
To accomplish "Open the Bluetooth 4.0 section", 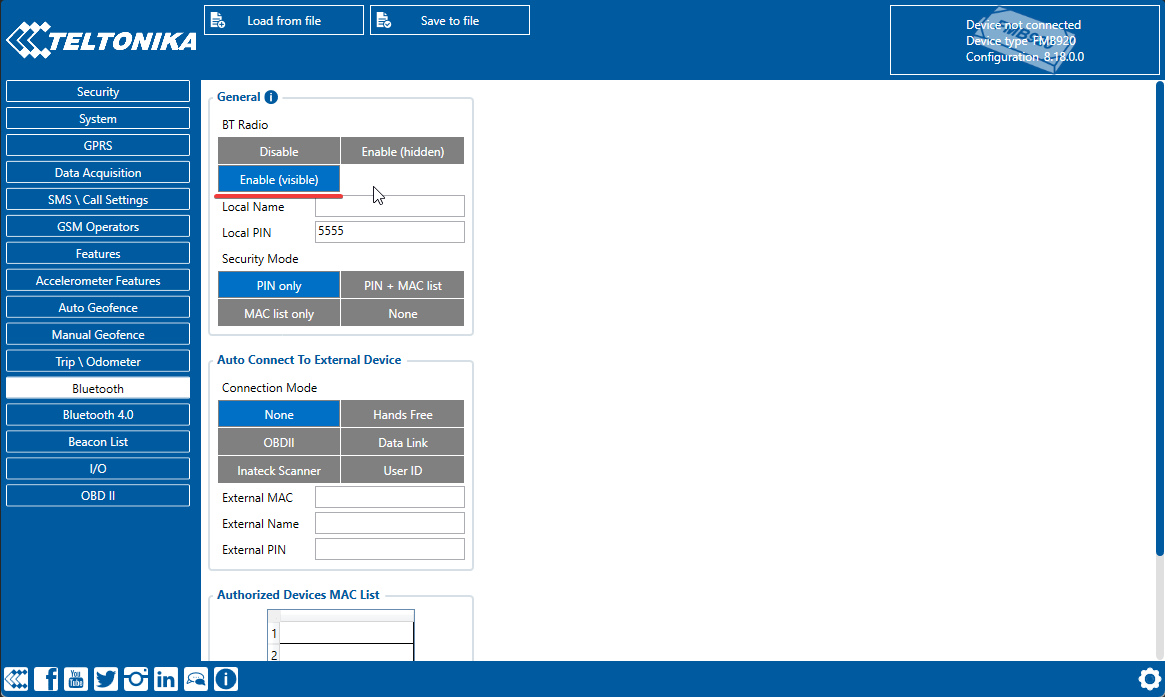I will [98, 415].
